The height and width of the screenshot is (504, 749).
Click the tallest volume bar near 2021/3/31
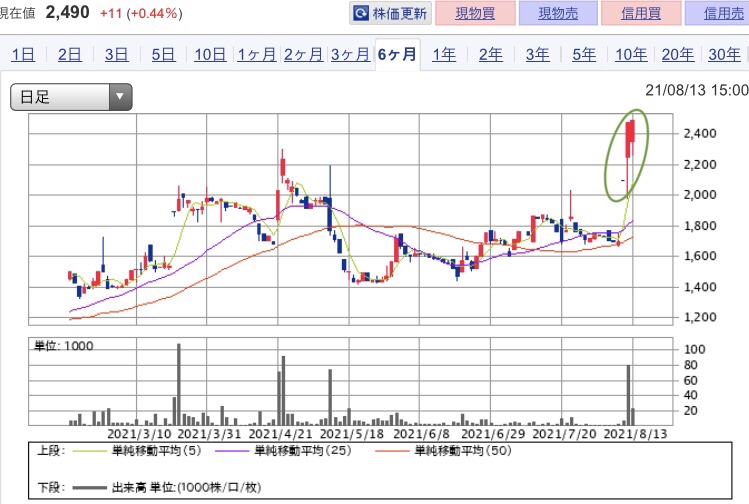(x=179, y=384)
